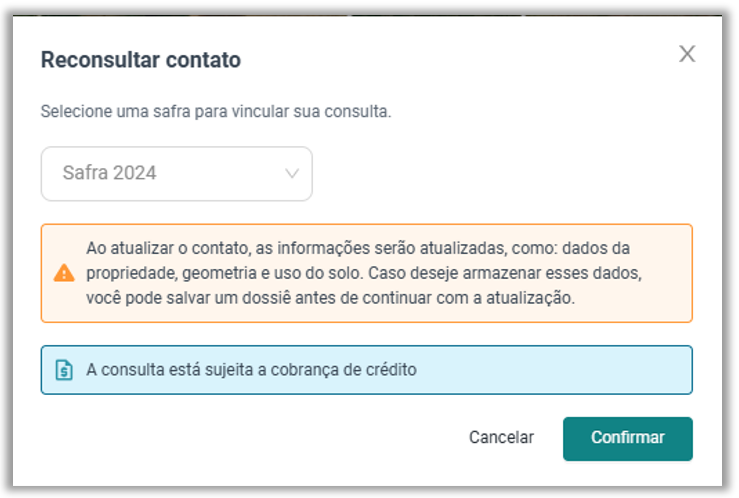Open the Safra 2024 dropdown

[x=176, y=174]
